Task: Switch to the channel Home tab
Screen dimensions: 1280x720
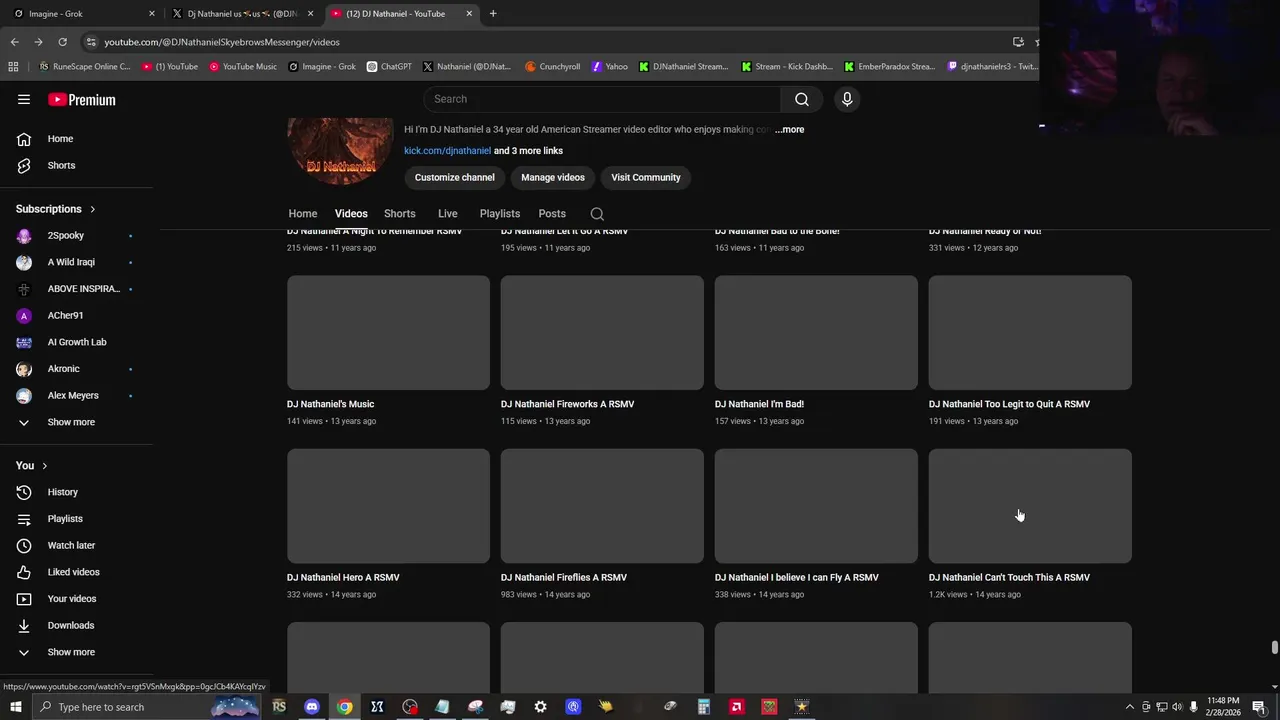Action: (303, 214)
